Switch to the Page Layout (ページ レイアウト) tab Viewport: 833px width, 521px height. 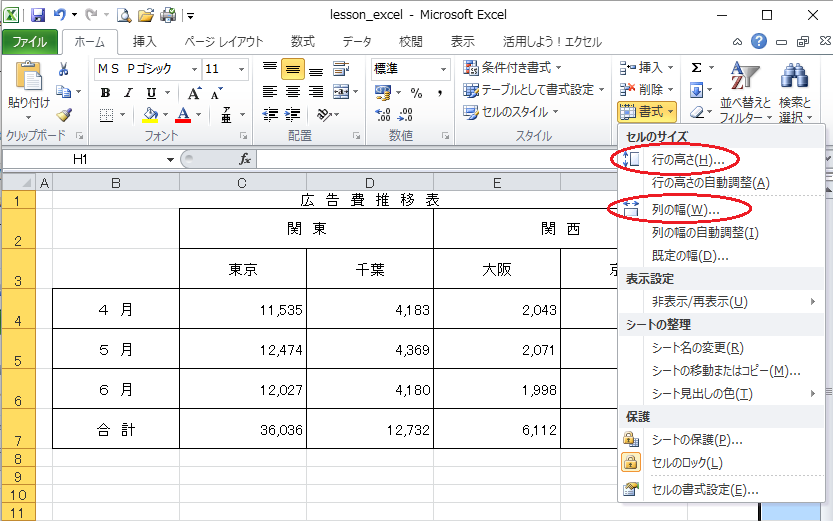[x=224, y=41]
